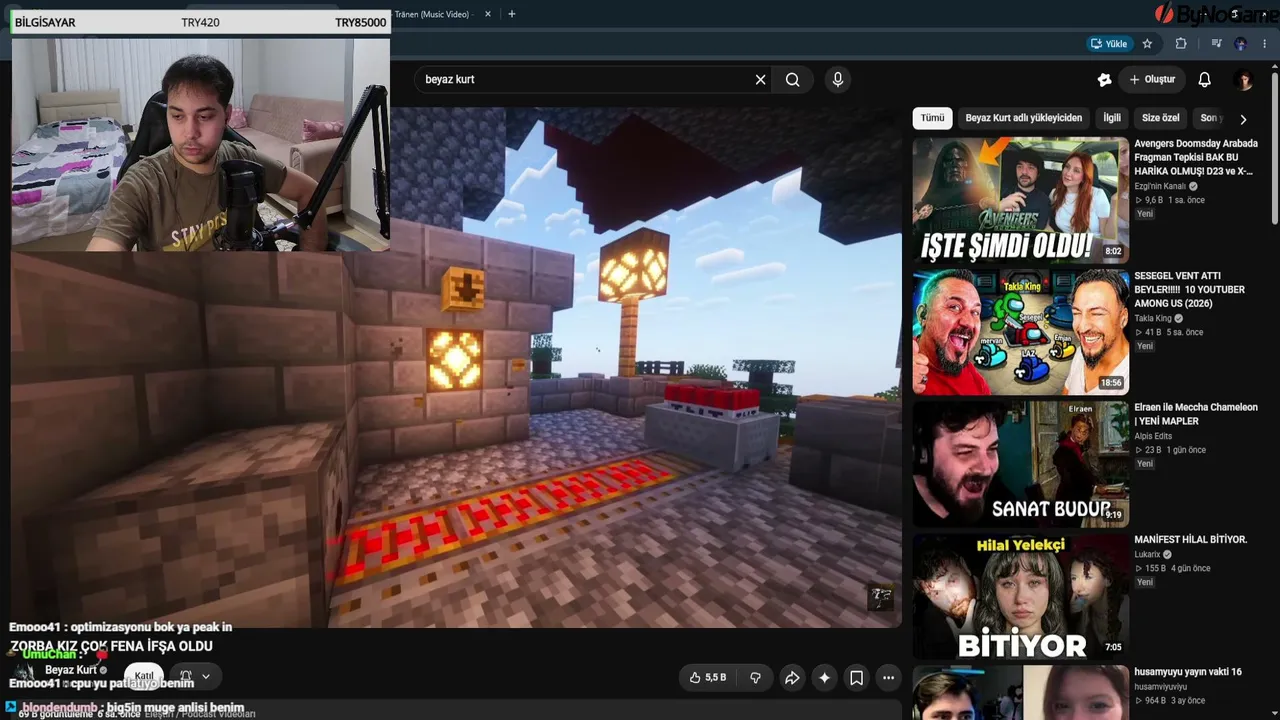Click the Oluştur create button

(x=1152, y=79)
